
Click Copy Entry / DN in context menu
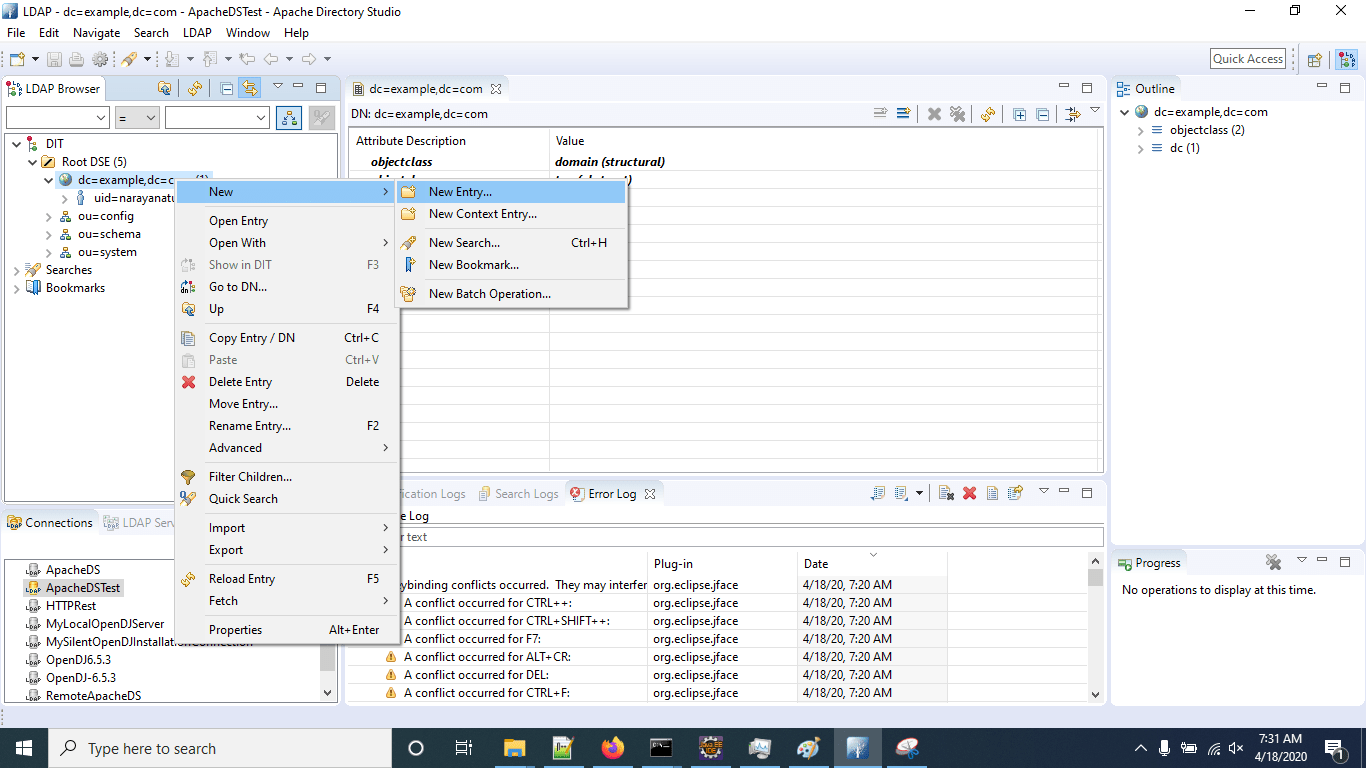point(286,338)
